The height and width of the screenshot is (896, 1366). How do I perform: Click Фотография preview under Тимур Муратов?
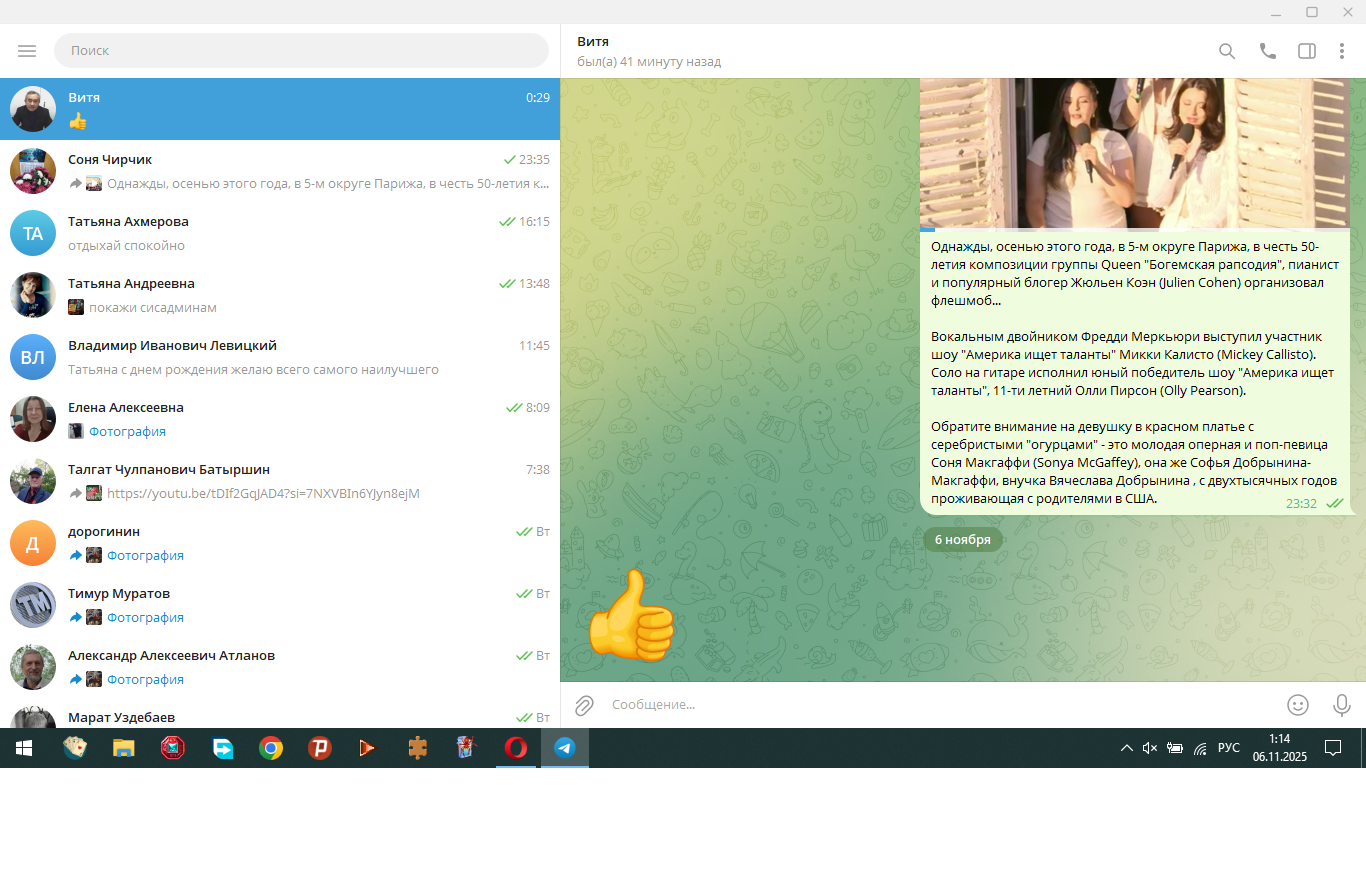[x=145, y=618]
